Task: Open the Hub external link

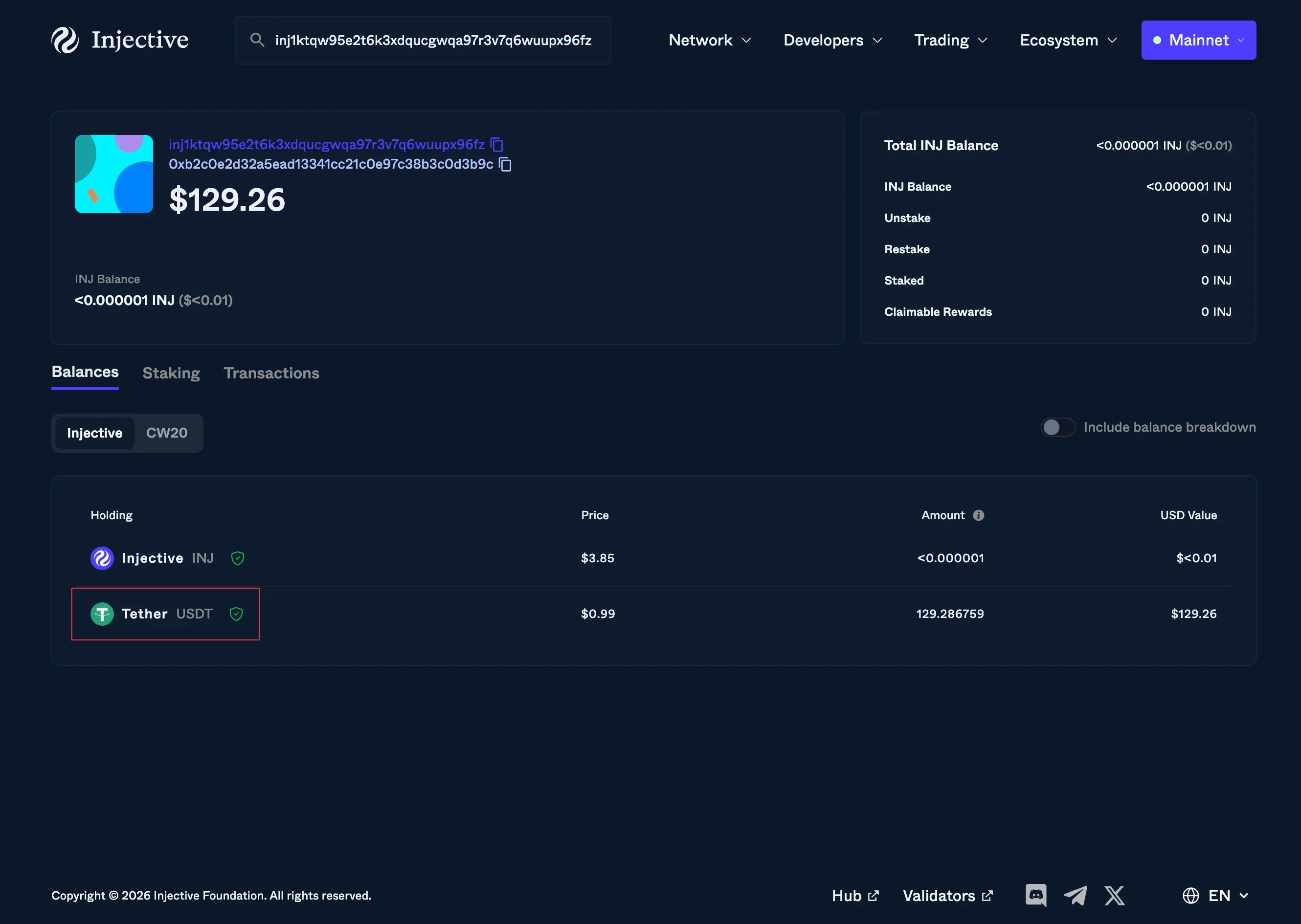Action: point(855,896)
